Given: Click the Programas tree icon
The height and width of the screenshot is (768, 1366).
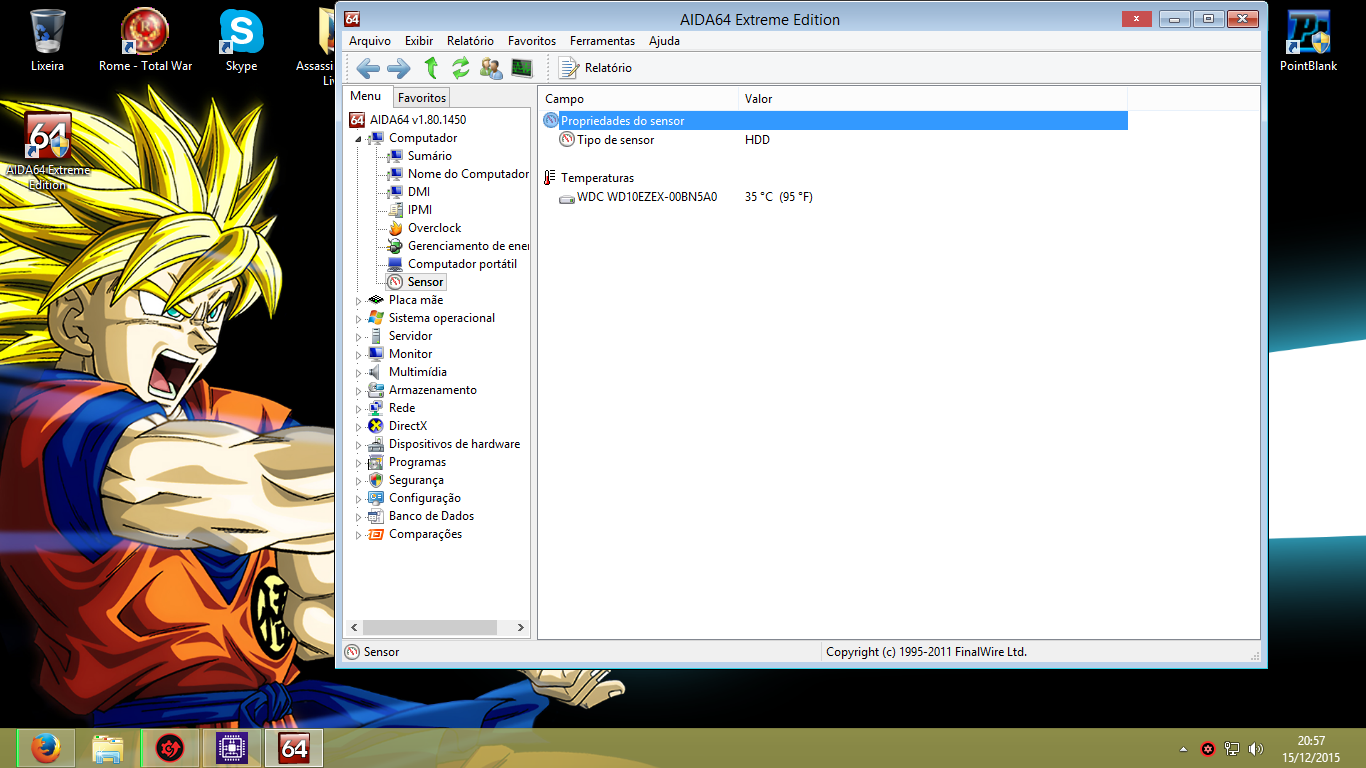Looking at the screenshot, I should [x=376, y=462].
